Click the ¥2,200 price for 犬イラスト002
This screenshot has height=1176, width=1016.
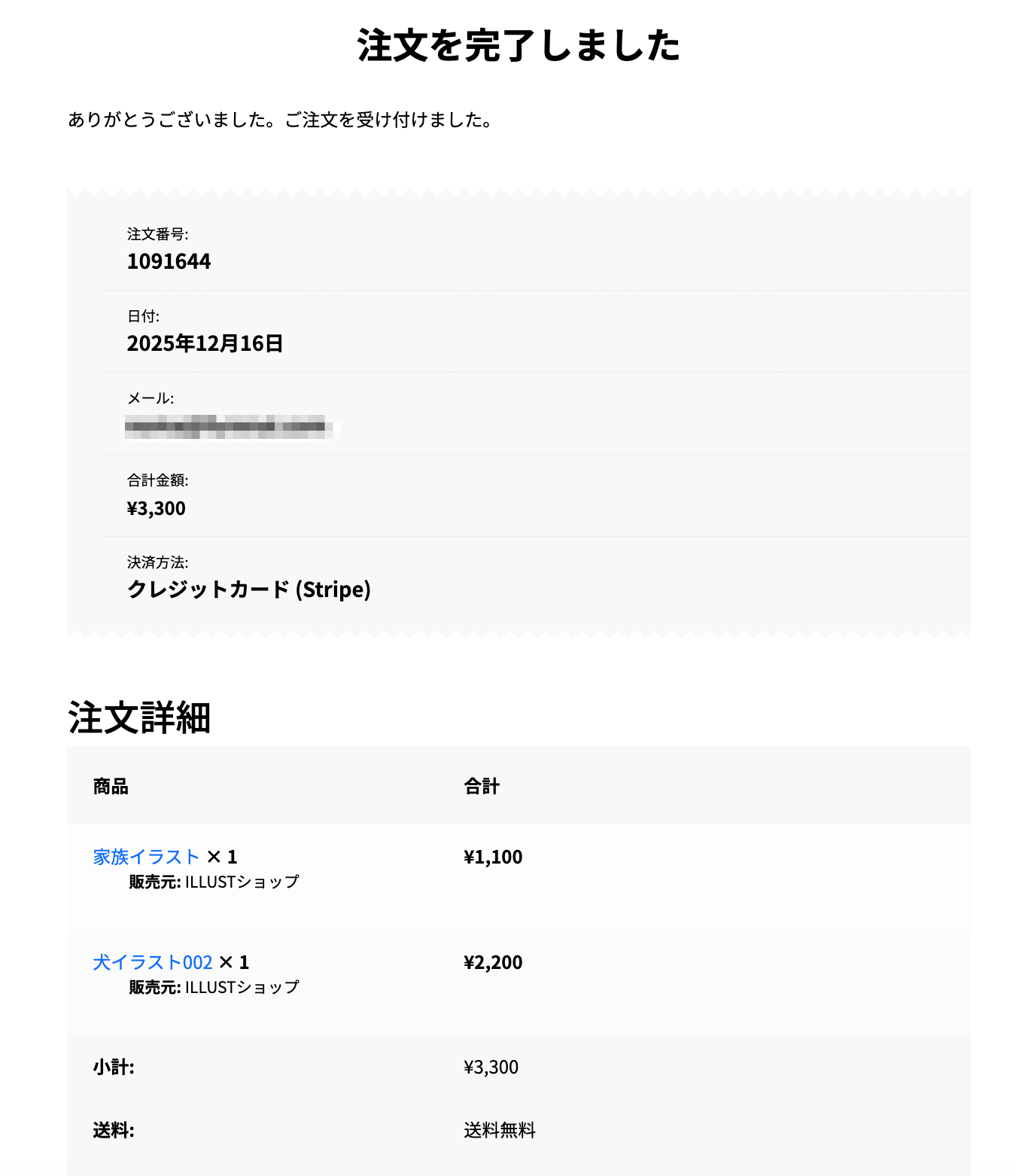(493, 962)
